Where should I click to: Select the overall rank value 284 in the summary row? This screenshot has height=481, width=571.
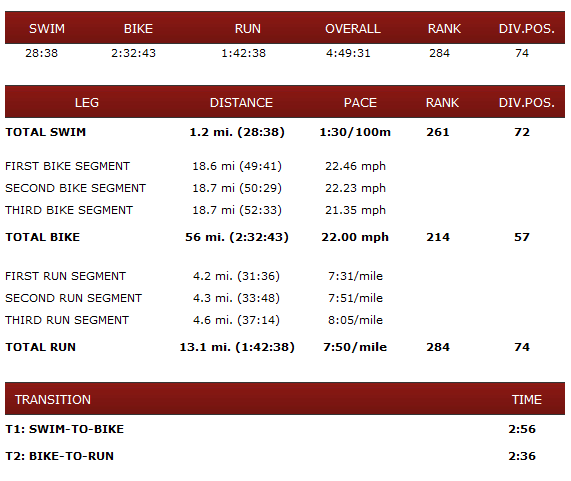tap(439, 53)
